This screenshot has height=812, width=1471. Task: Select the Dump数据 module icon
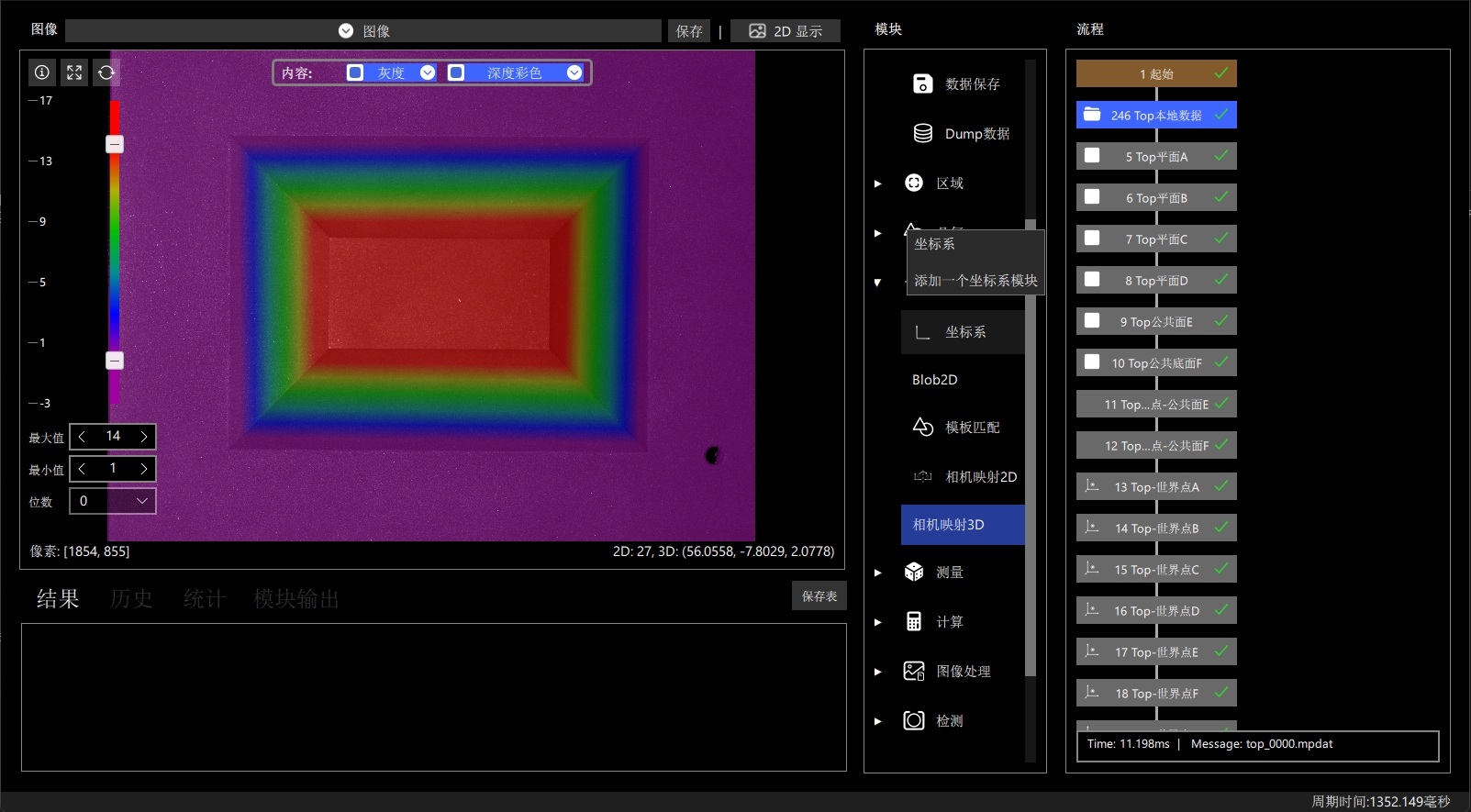pos(923,133)
